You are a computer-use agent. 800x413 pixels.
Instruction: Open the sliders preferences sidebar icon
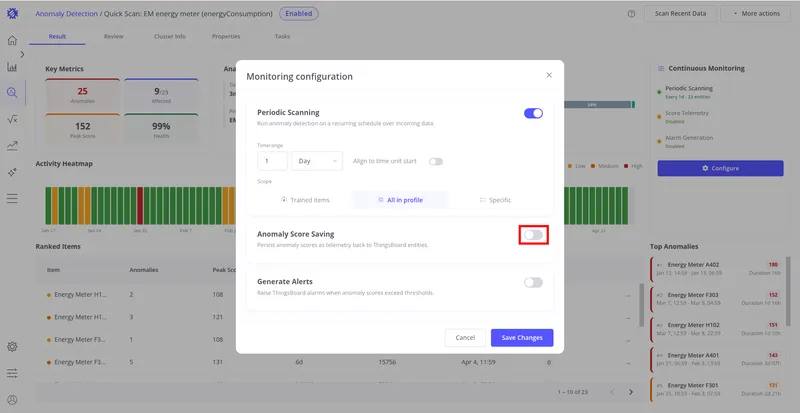click(x=12, y=373)
